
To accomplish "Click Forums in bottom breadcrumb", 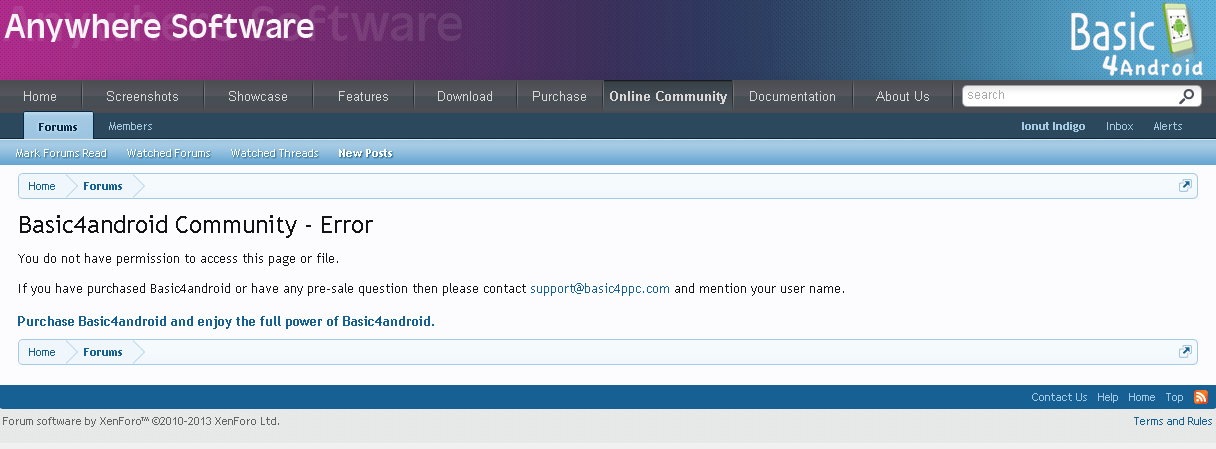I will click(103, 352).
